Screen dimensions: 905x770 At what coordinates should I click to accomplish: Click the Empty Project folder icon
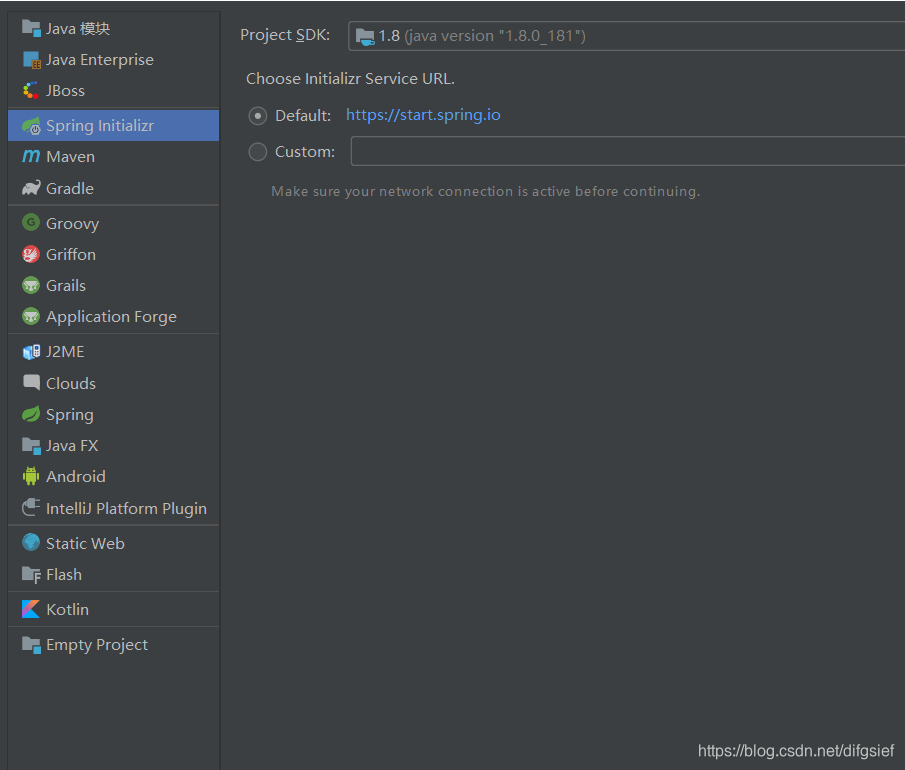tap(31, 644)
